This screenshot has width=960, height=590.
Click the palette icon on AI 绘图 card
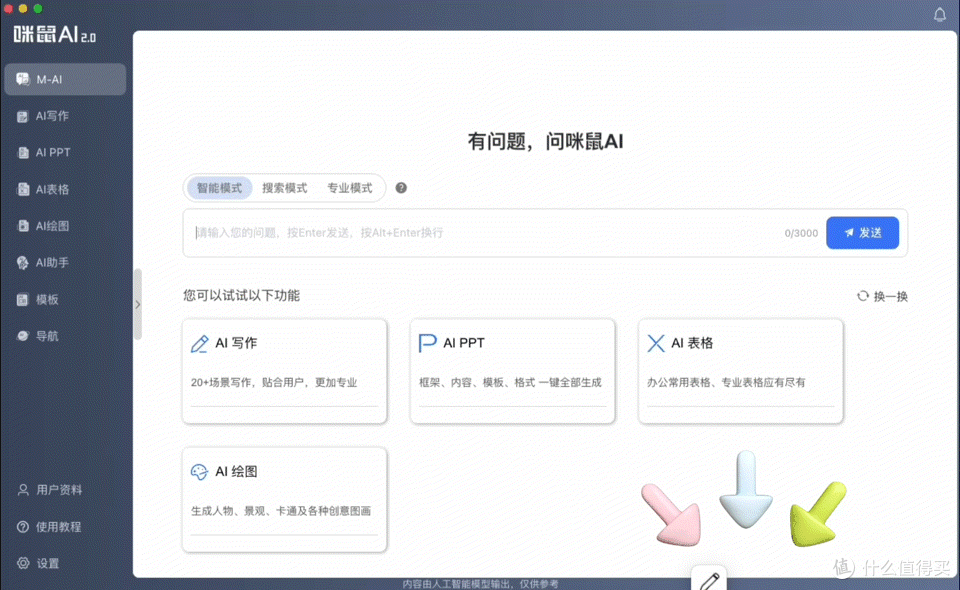200,472
